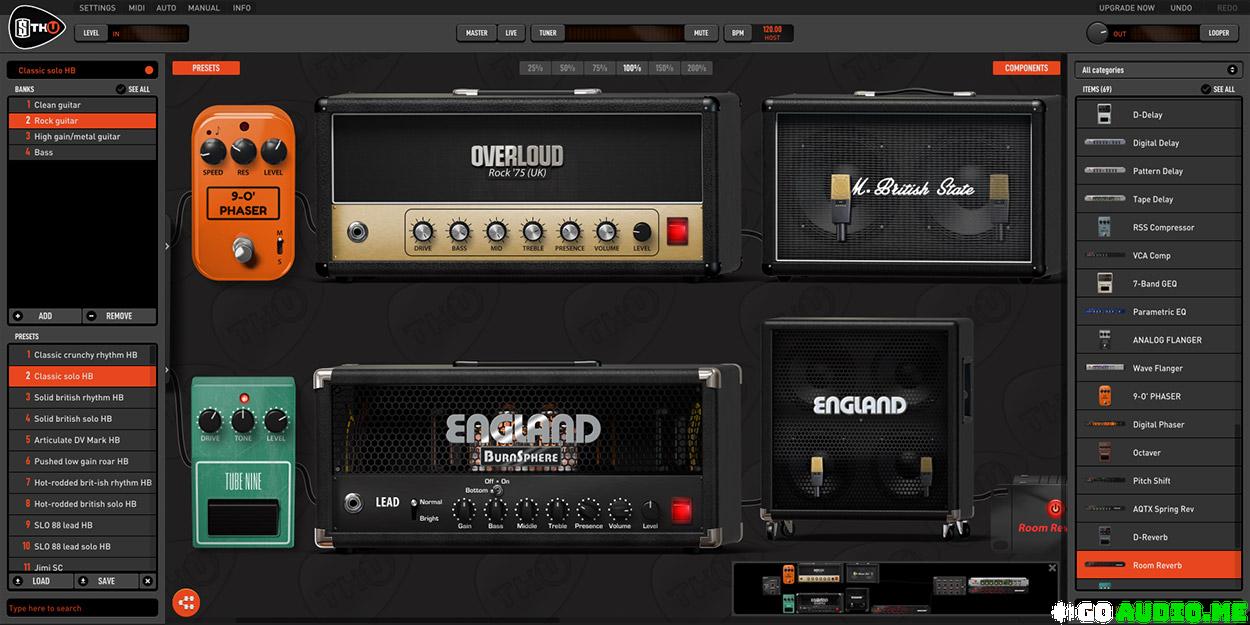Click the ADD bank button

pos(45,316)
